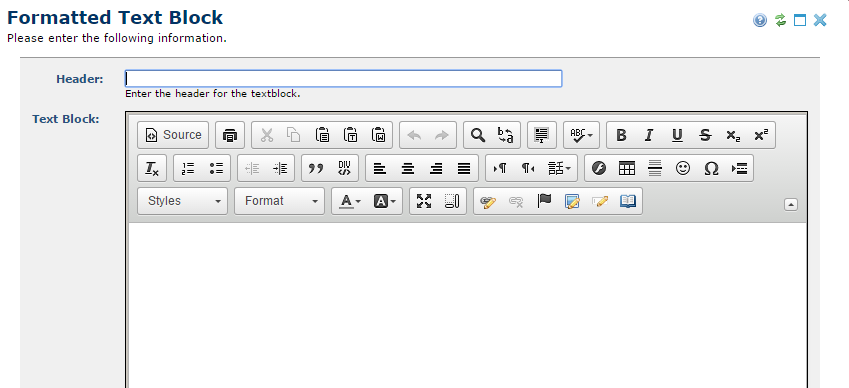Click the Remove Format icon
This screenshot has width=849, height=388.
click(x=152, y=168)
